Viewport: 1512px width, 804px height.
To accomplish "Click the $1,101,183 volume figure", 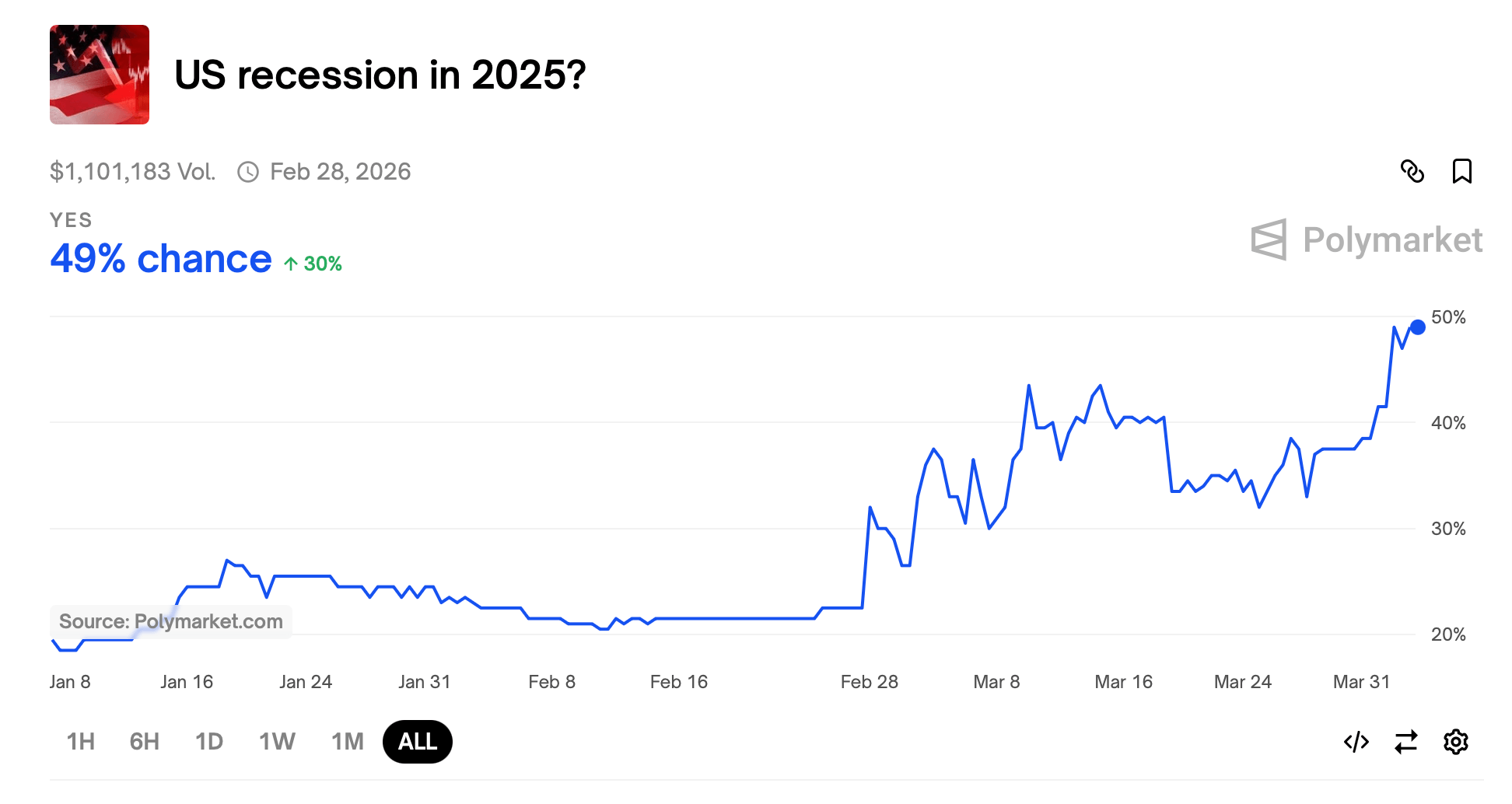I will (132, 171).
